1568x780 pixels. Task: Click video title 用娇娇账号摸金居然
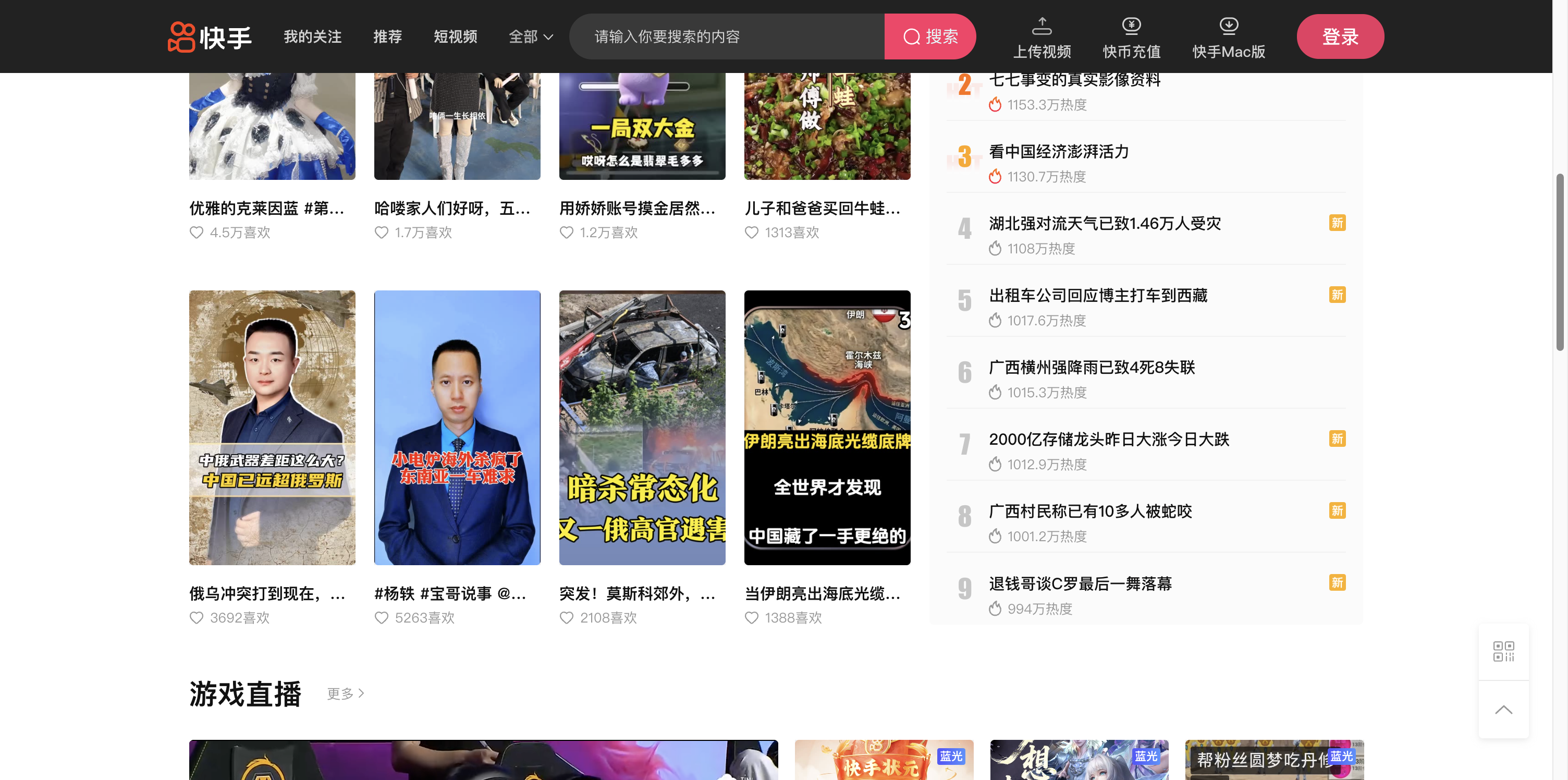coord(638,208)
